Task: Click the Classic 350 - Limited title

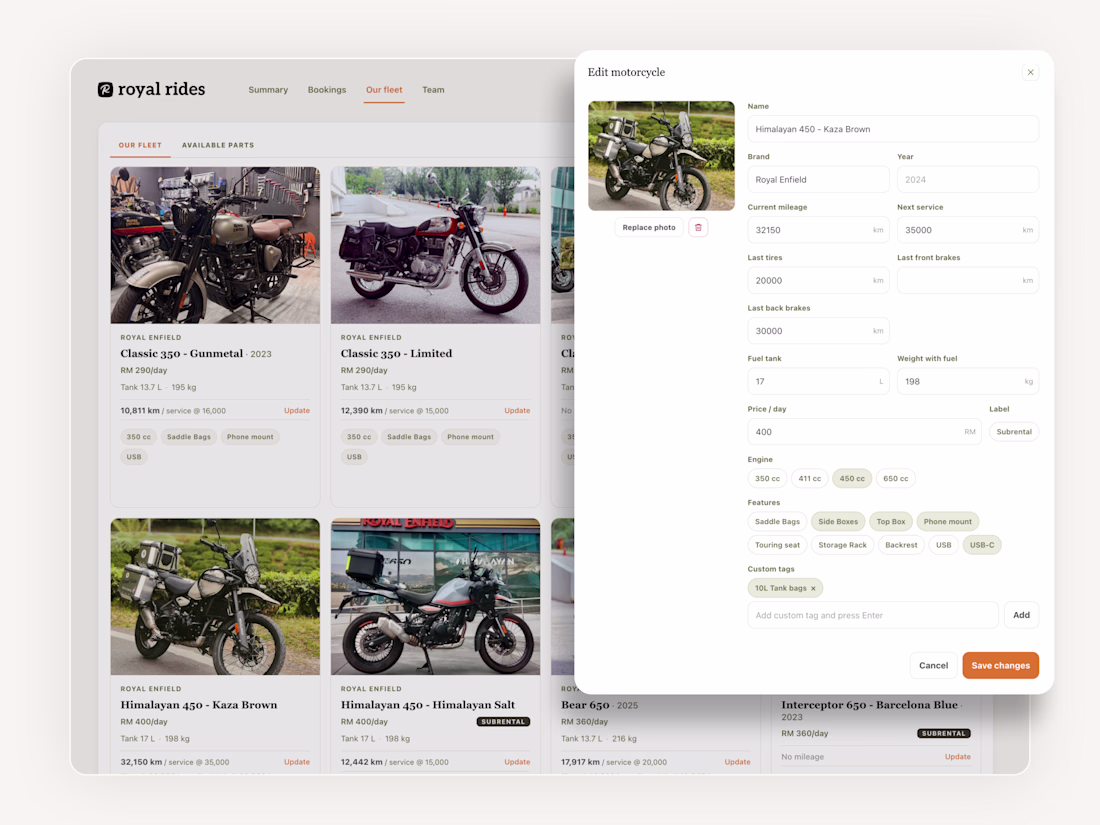Action: click(396, 354)
